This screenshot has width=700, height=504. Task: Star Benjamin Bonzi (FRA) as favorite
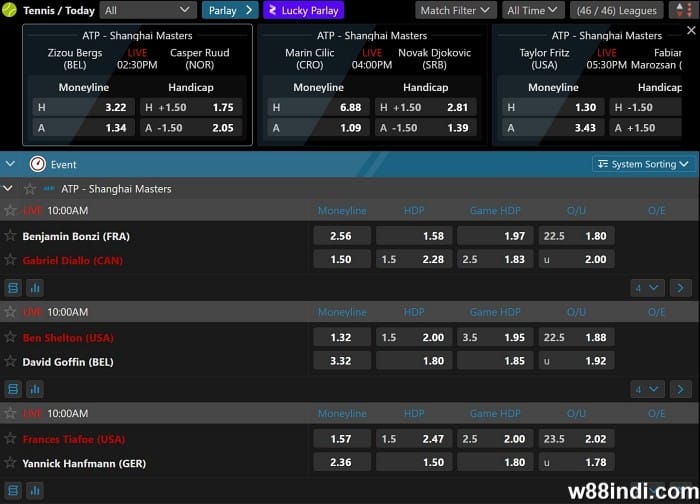(11, 236)
